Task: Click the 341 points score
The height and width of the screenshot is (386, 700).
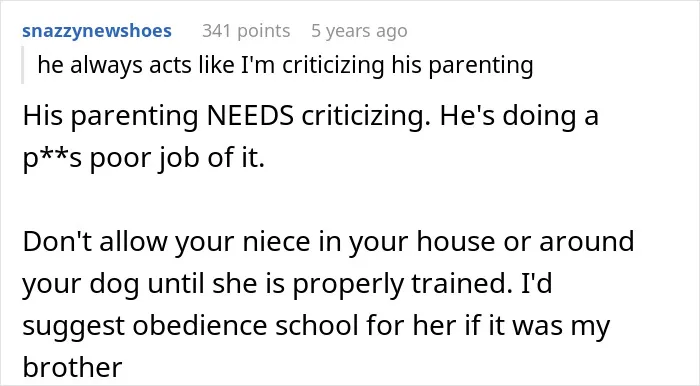Action: tap(246, 31)
